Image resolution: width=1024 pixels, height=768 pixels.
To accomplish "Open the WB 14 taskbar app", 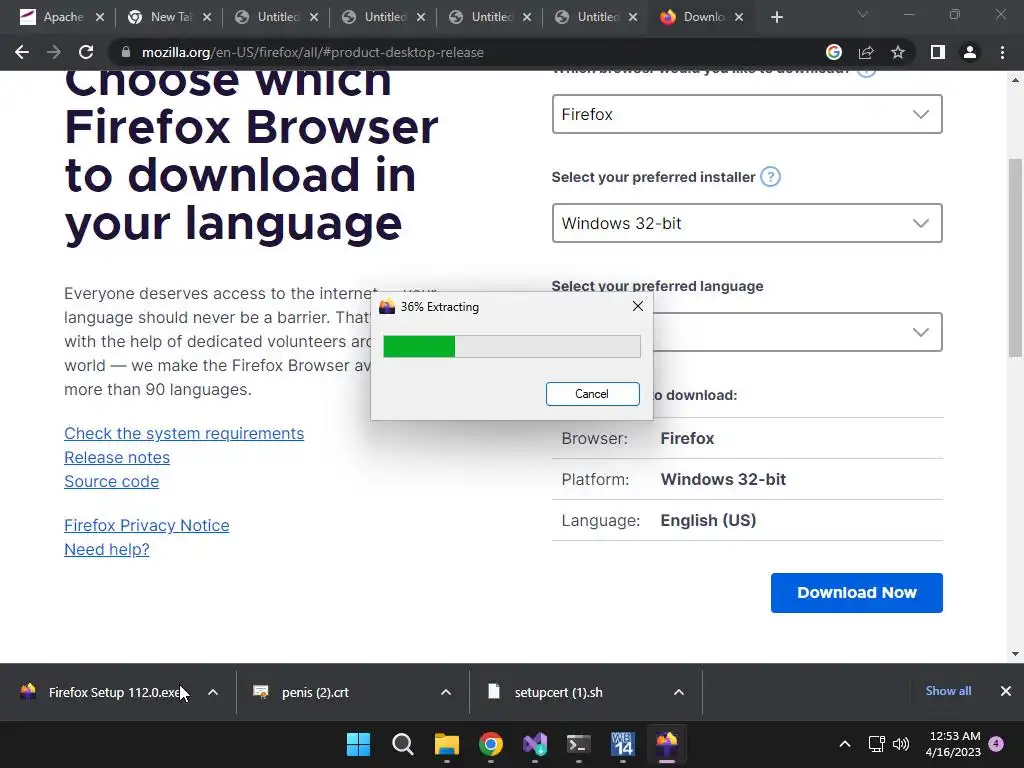I will (622, 744).
